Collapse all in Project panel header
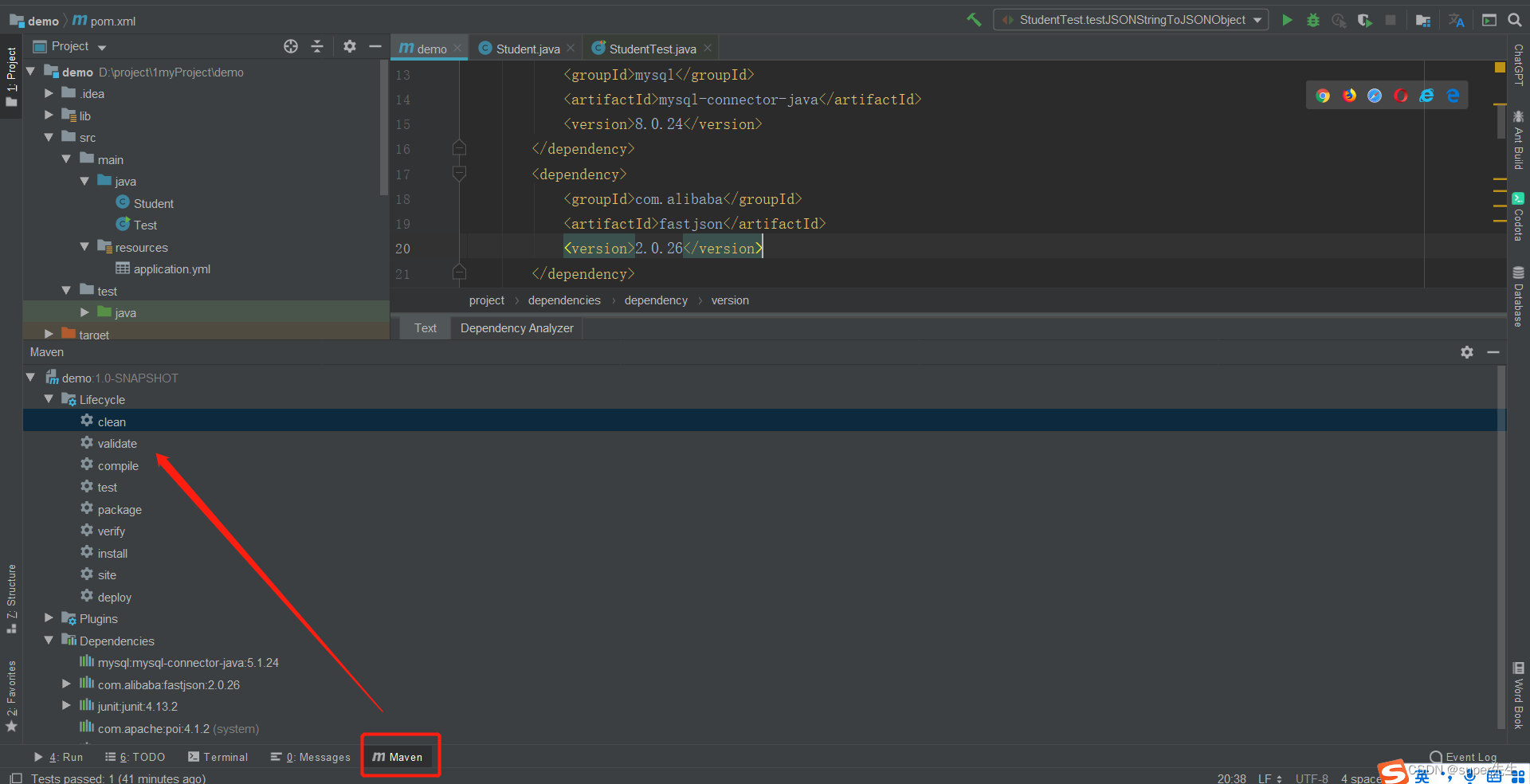This screenshot has width=1530, height=784. (x=317, y=46)
